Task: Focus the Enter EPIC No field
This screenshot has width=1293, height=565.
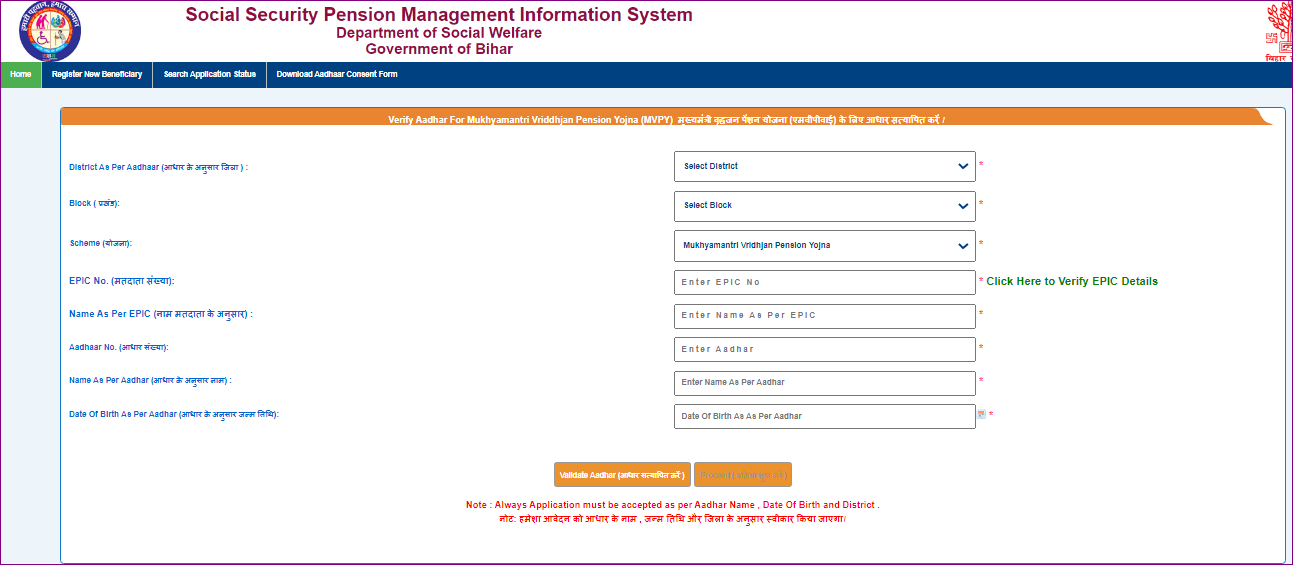Action: click(824, 283)
